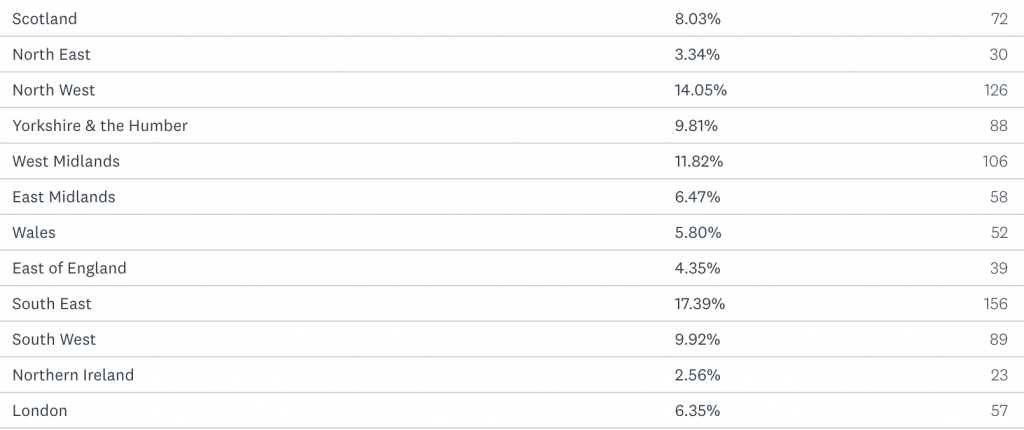Select the North East region name
This screenshot has width=1024, height=430.
tap(52, 55)
